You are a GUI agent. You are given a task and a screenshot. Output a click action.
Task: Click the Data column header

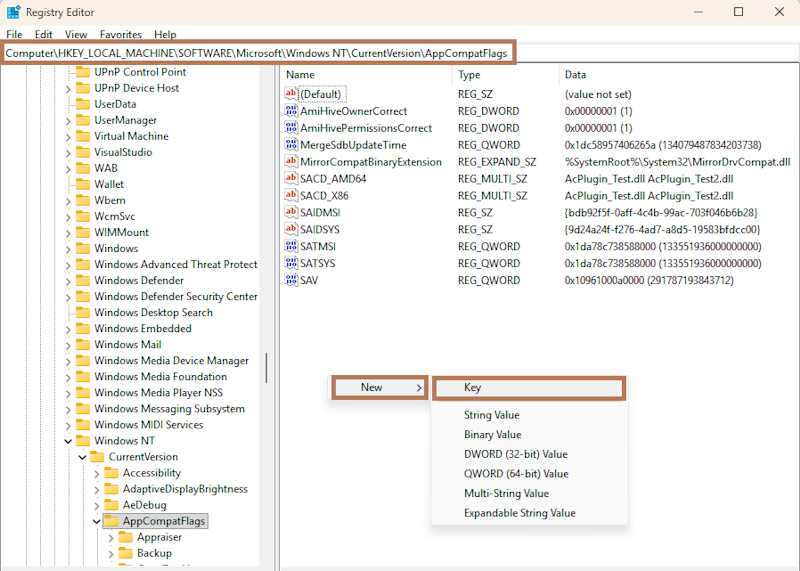point(575,75)
